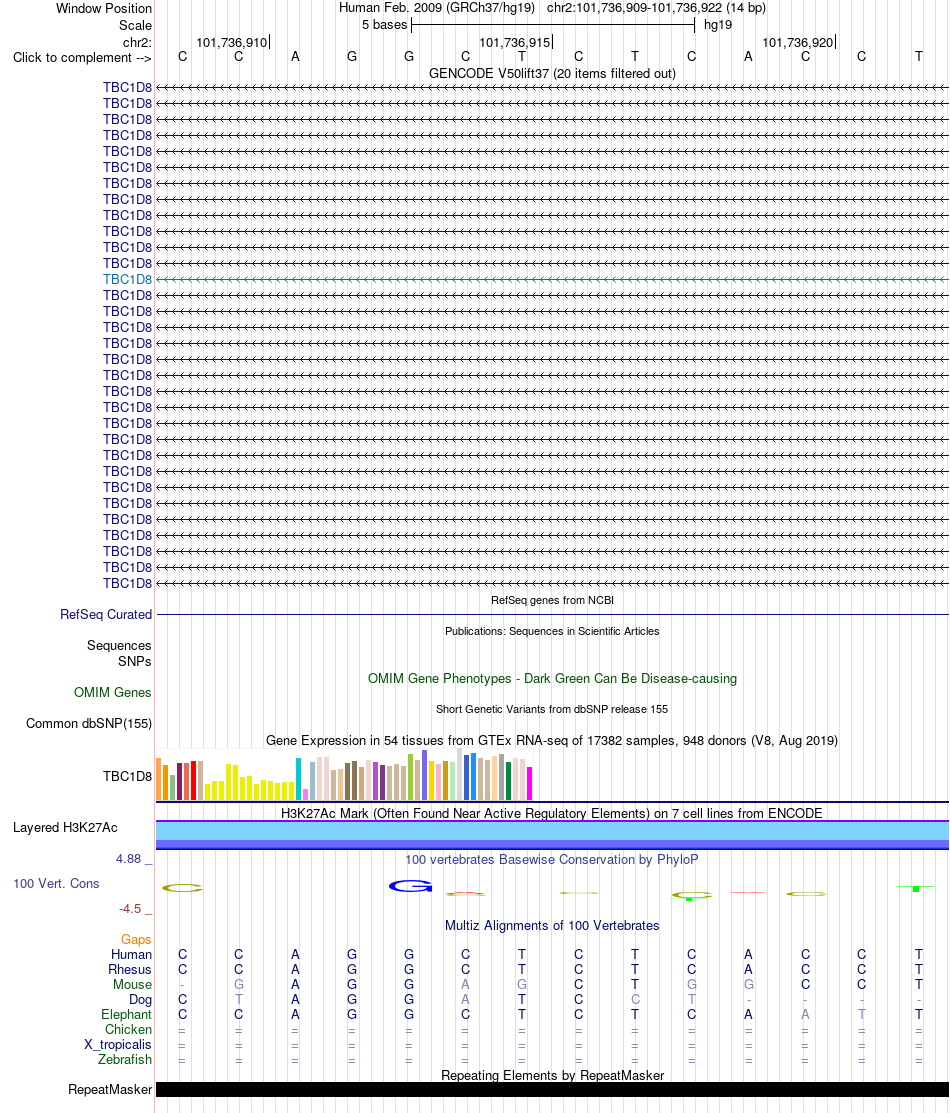Open the Publications: Sequences in Scientific Articles title
This screenshot has height=1113, width=950.
(x=552, y=631)
